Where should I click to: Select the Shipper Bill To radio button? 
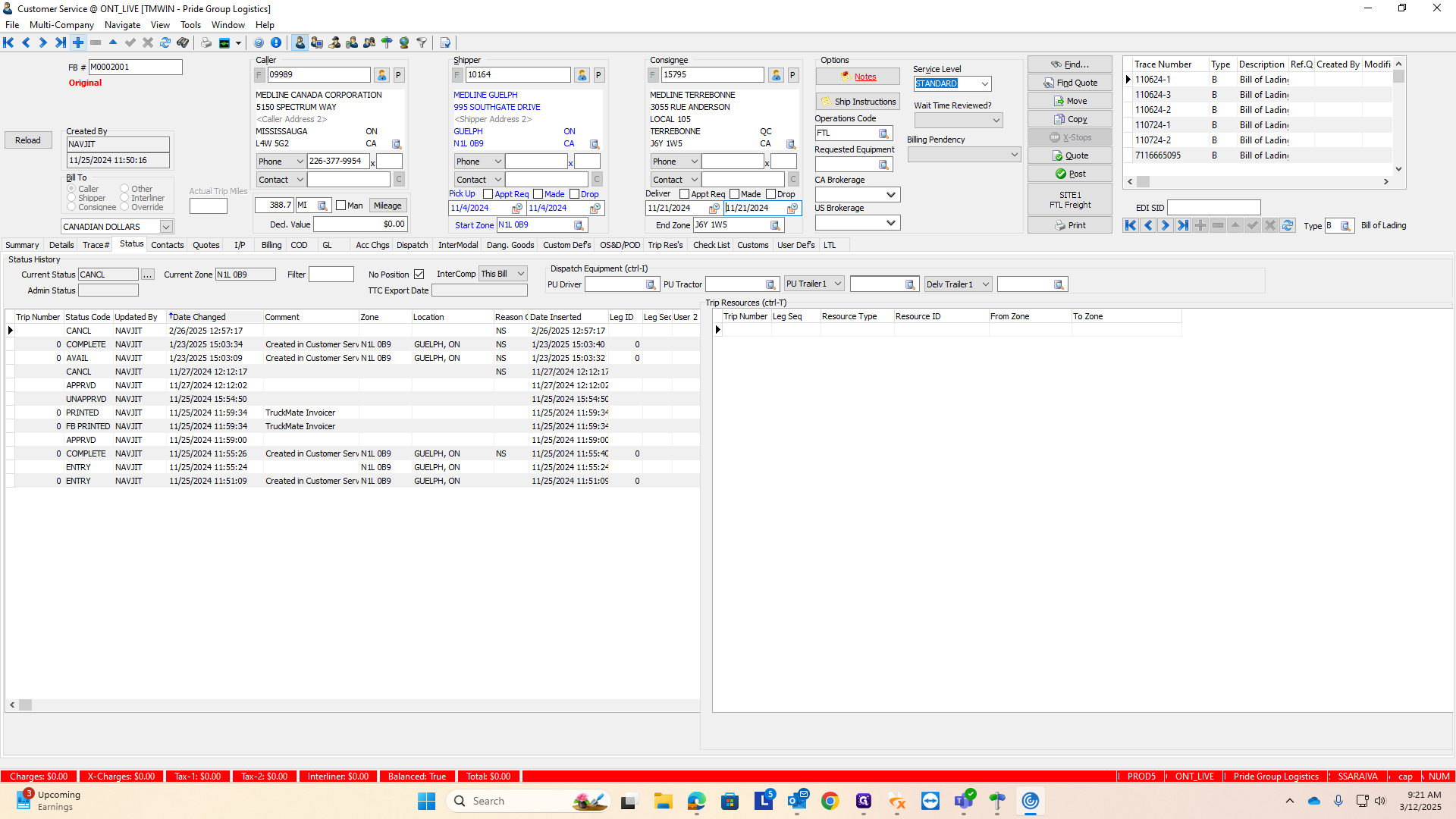[72, 198]
